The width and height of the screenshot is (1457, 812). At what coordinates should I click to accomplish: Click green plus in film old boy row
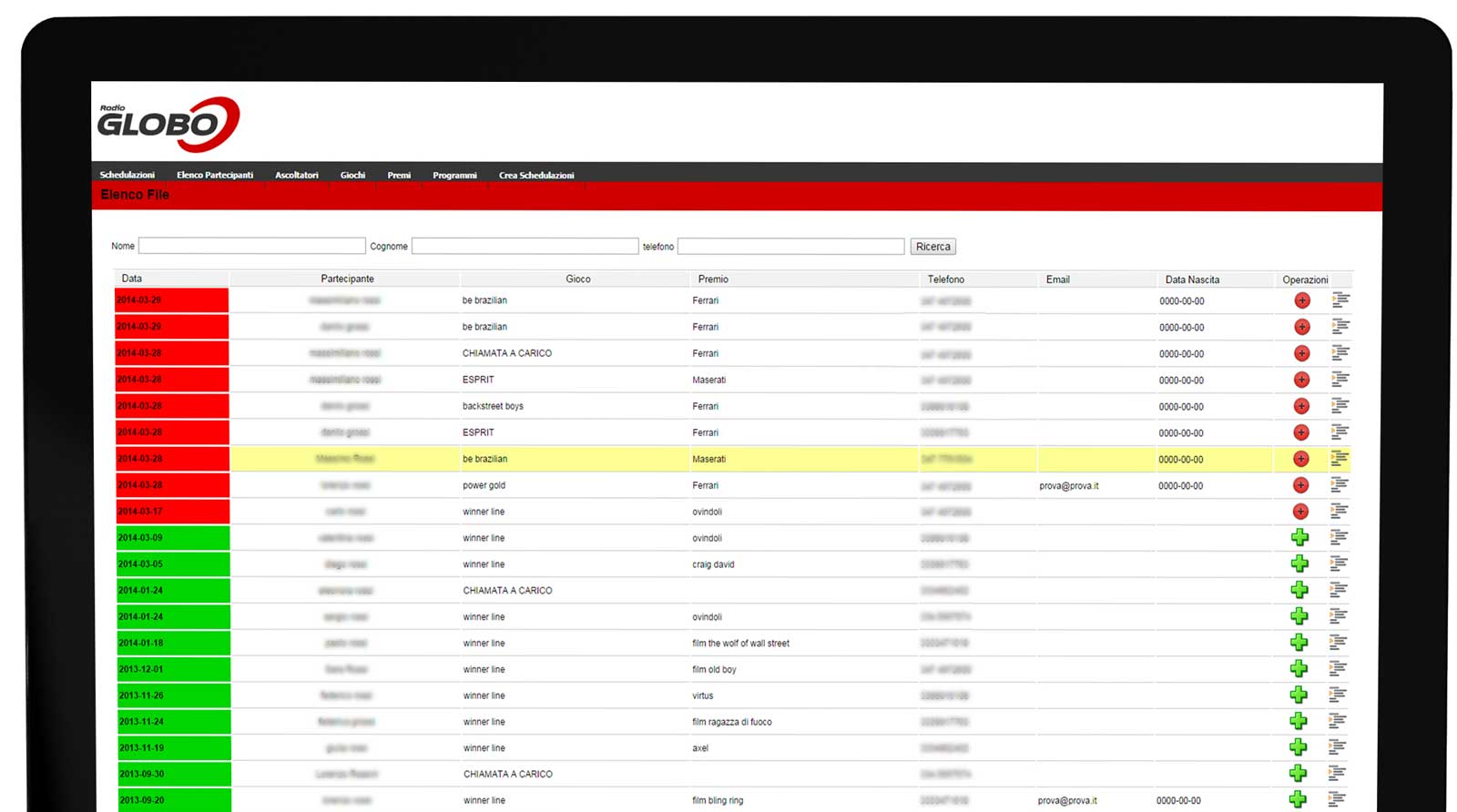click(1299, 669)
